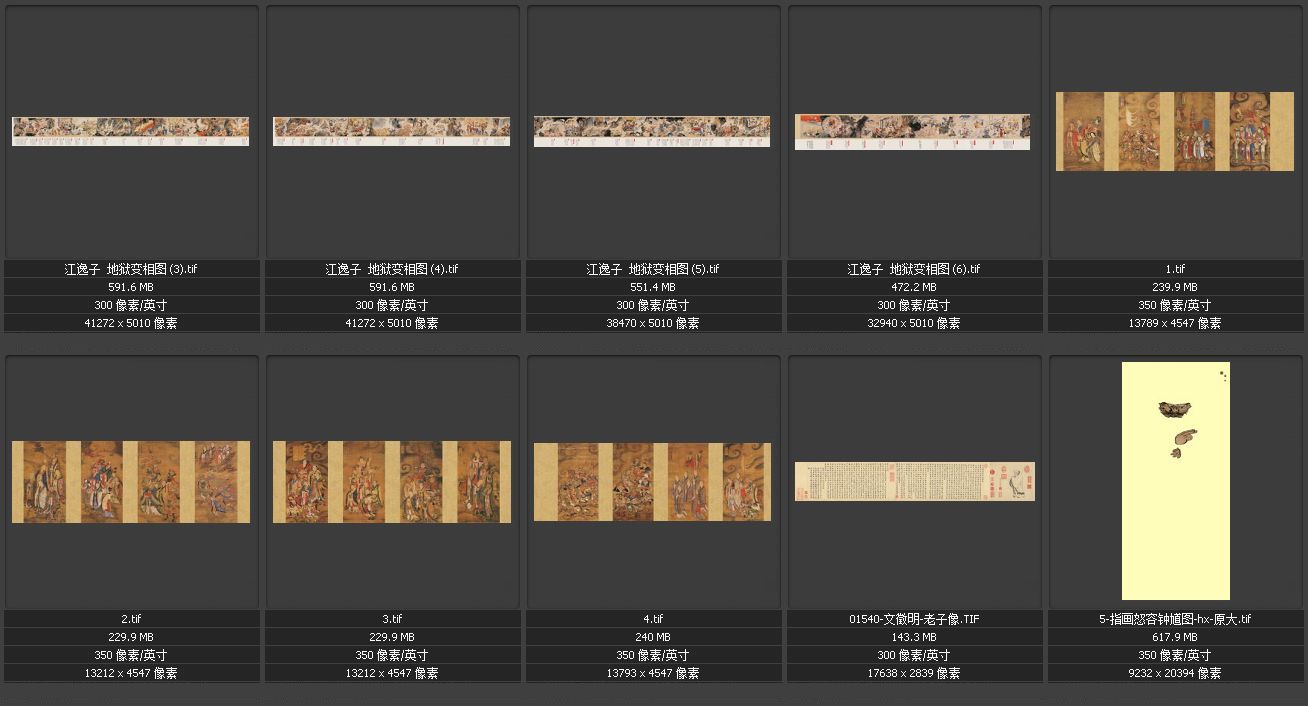Select the 4.tif painting thumbnail
This screenshot has width=1308, height=706.
pos(652,481)
